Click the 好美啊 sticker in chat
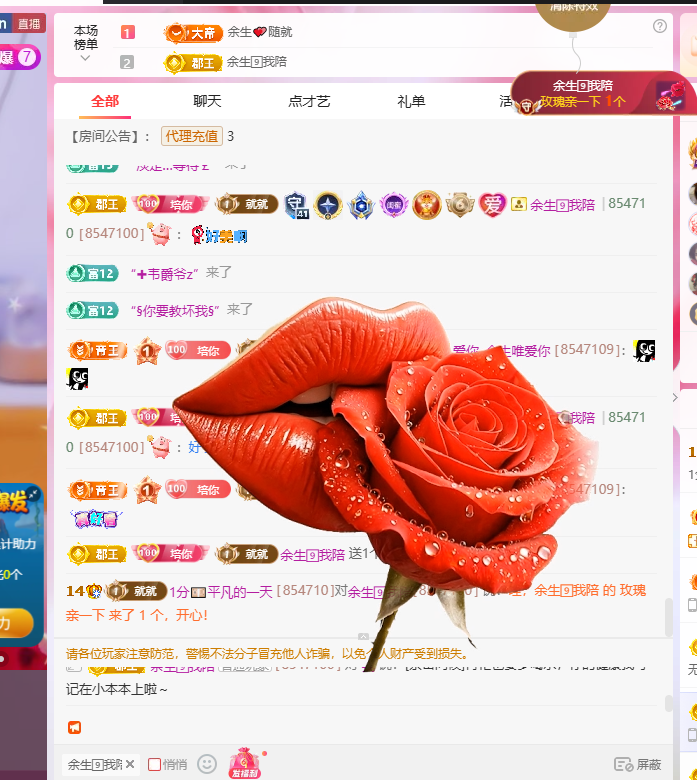 tap(219, 235)
